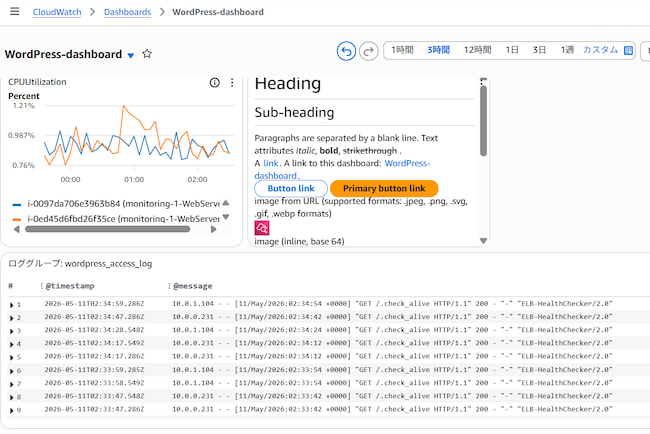The width and height of the screenshot is (650, 434).
Task: Open the hamburger navigation menu
Action: point(15,11)
